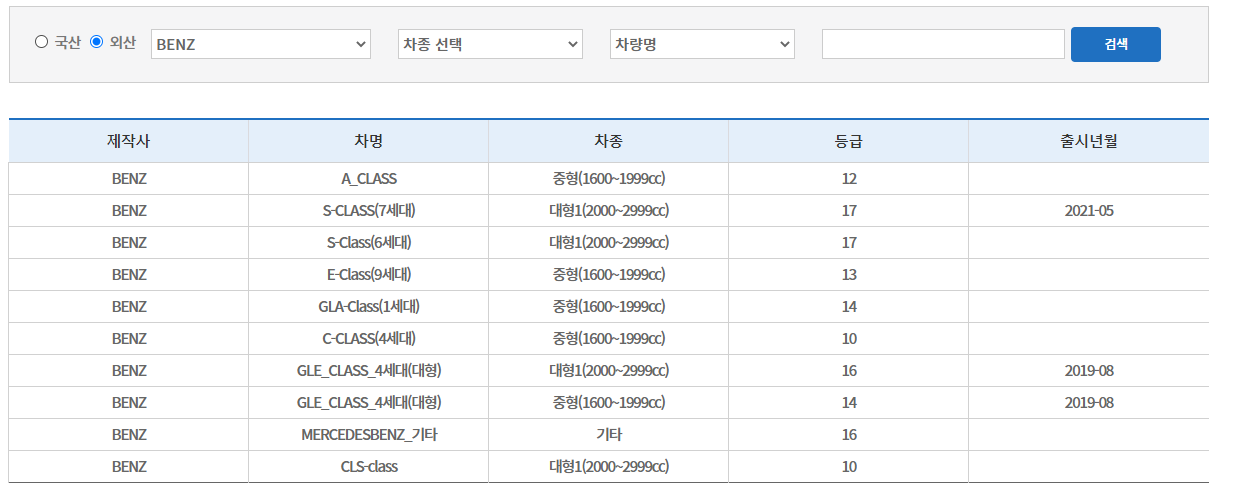Click the 출시년월 column header

pos(1089,141)
